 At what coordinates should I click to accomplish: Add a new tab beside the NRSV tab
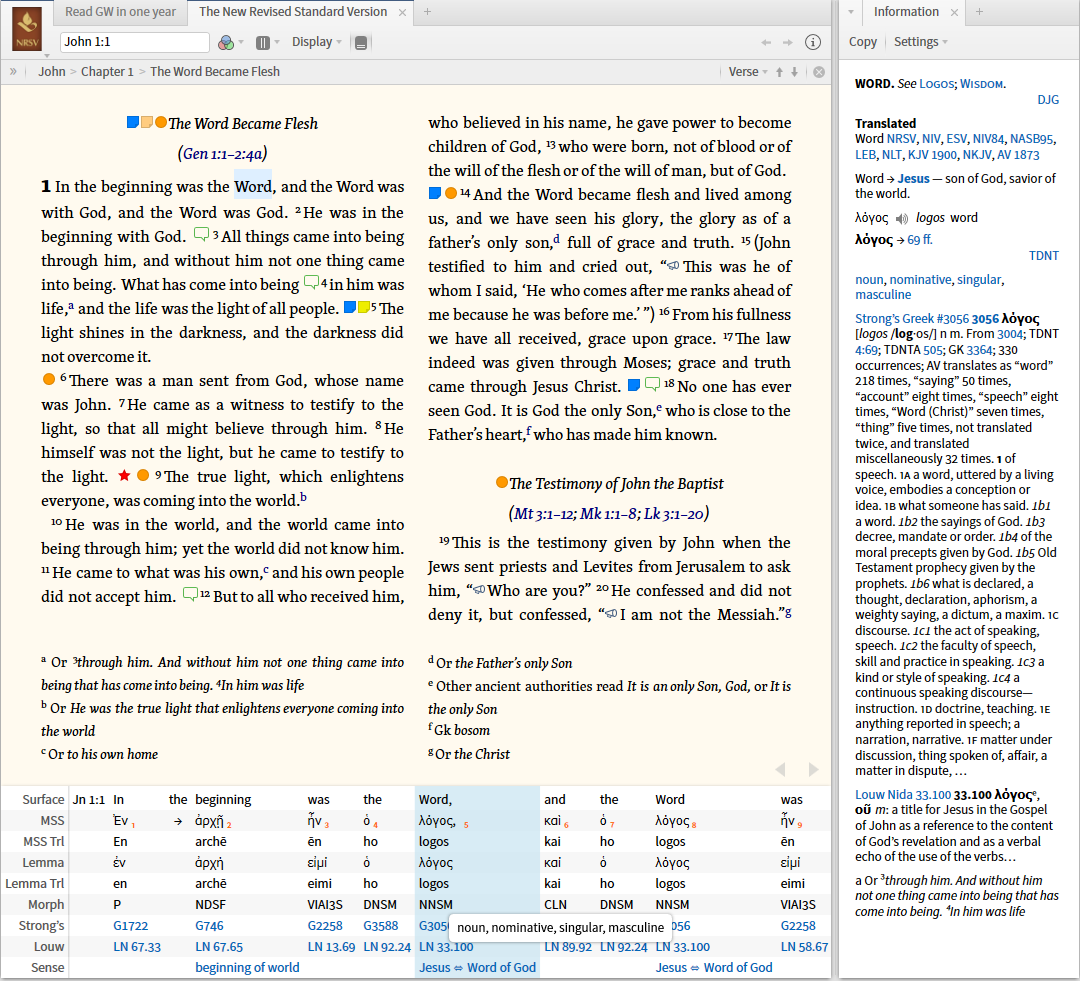point(427,12)
